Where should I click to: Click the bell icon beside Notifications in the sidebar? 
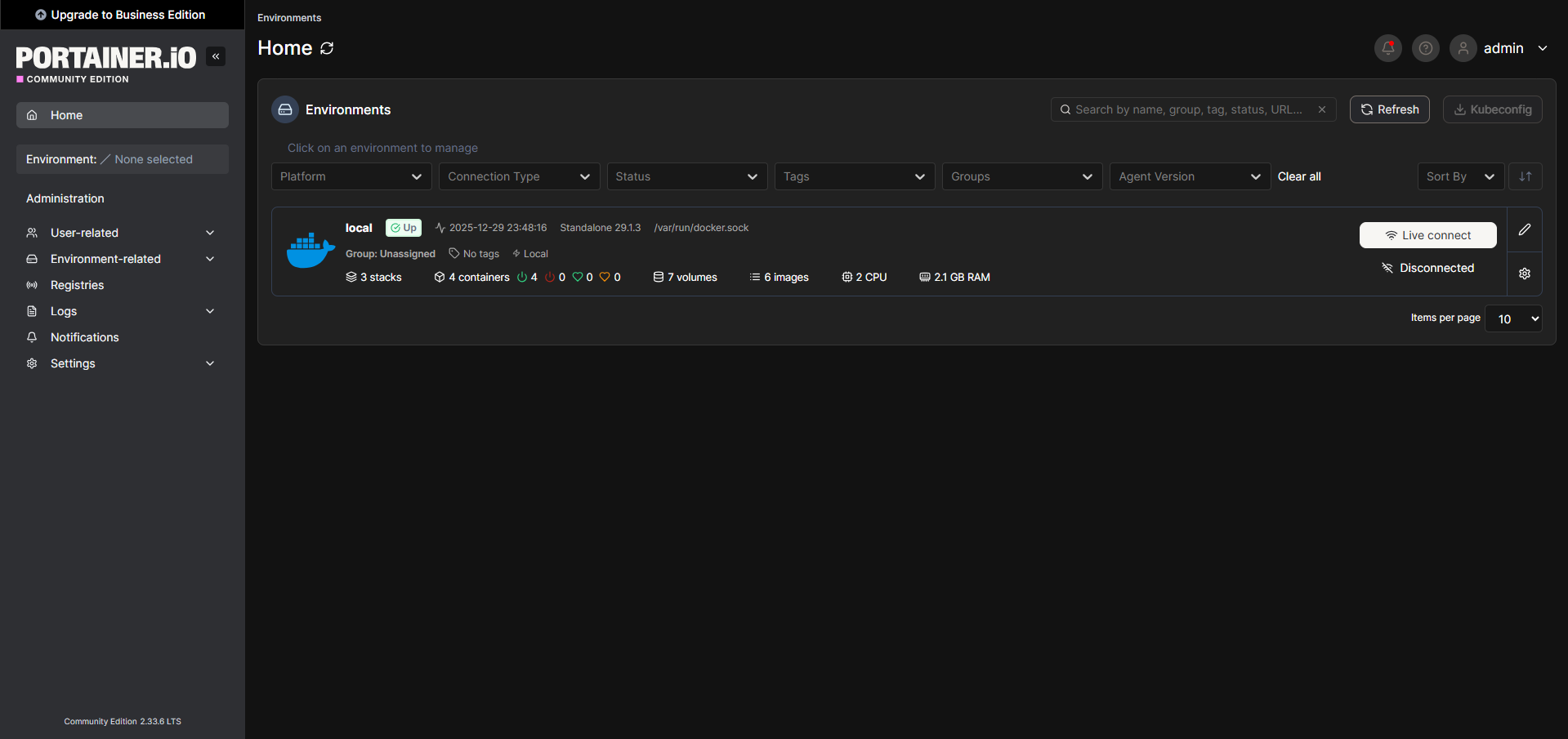click(32, 337)
